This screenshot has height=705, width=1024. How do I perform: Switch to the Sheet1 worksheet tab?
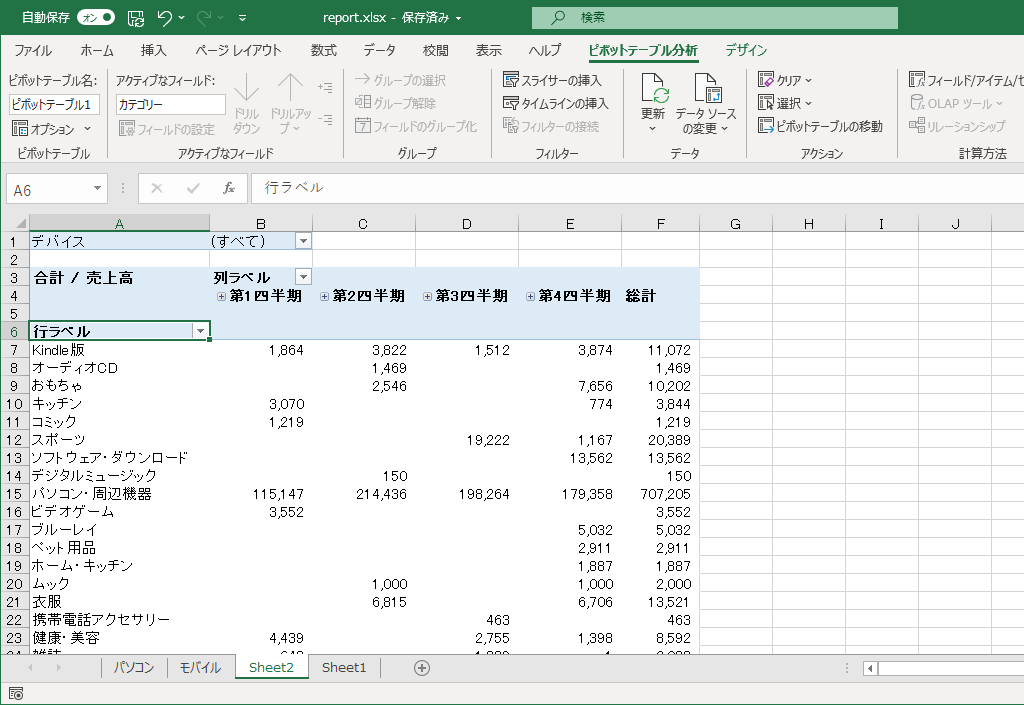(x=344, y=668)
